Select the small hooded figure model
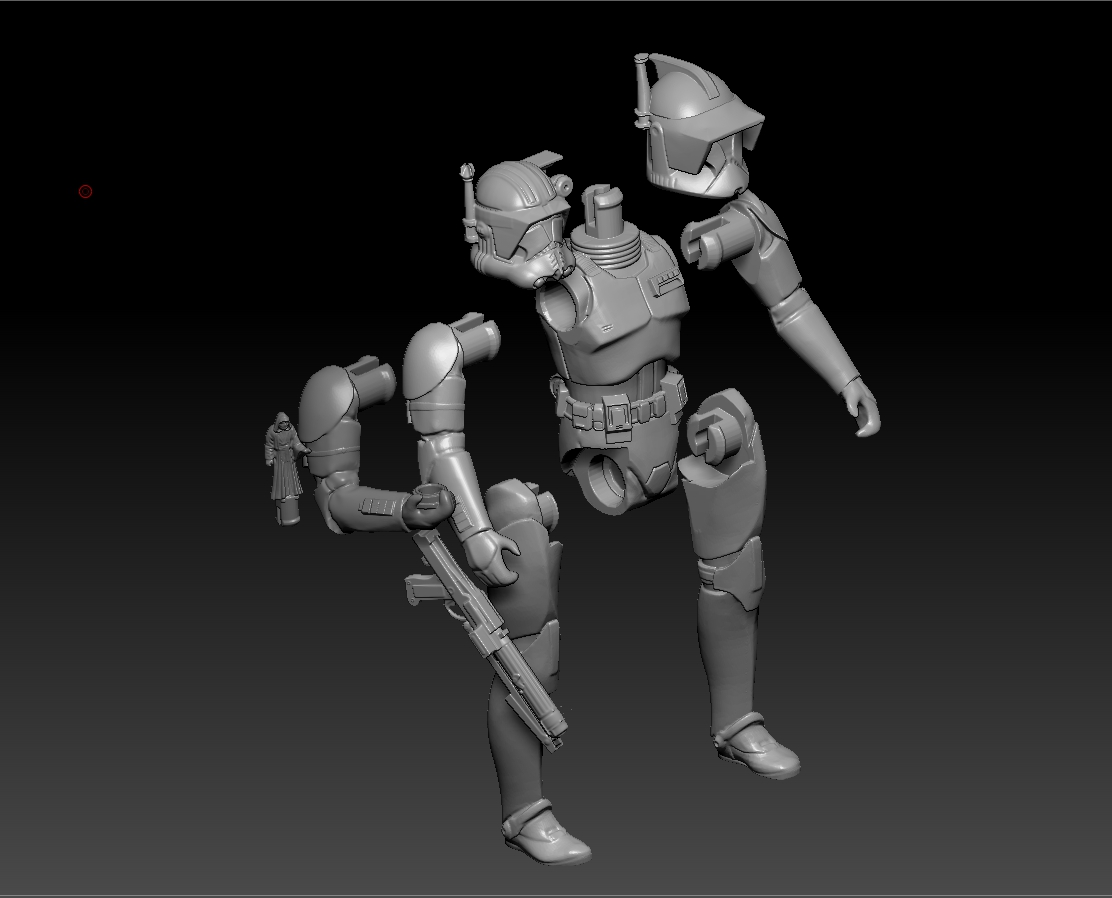The image size is (1112, 898). 284,460
